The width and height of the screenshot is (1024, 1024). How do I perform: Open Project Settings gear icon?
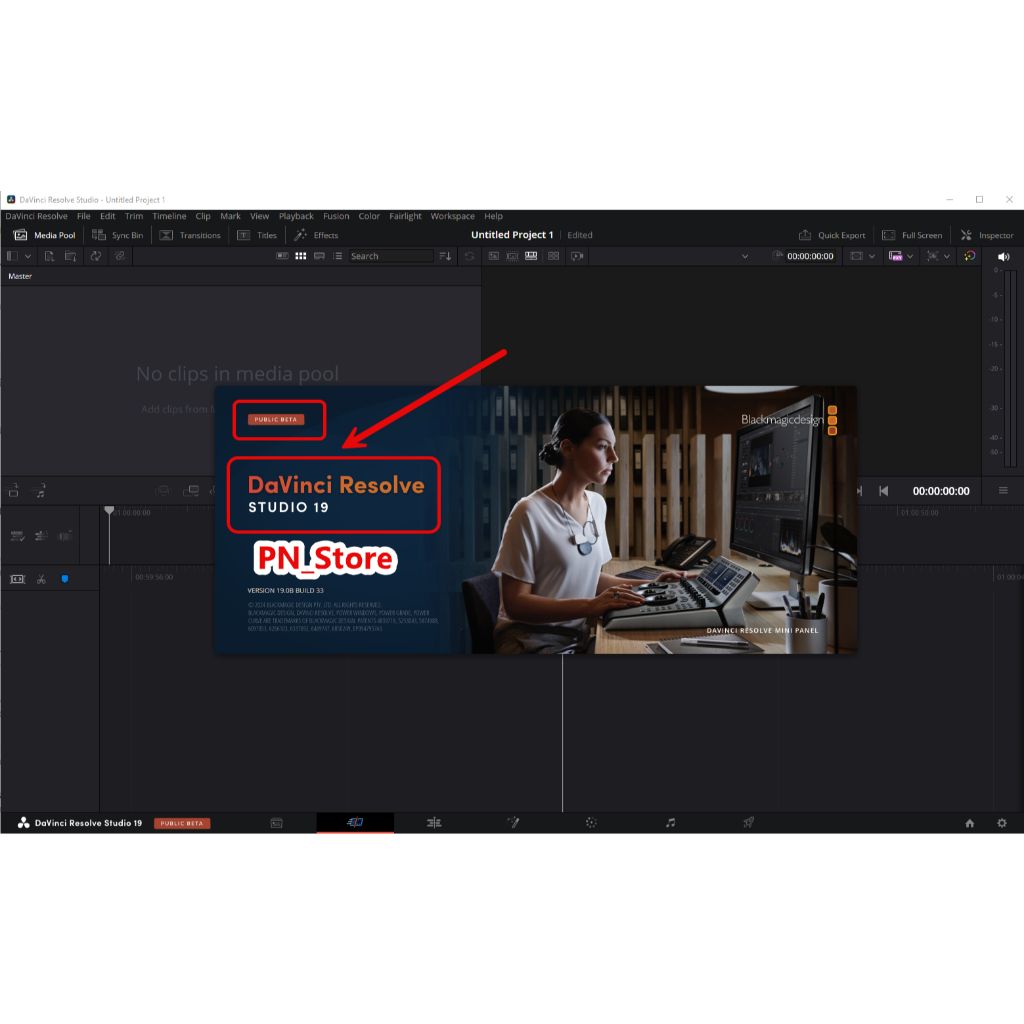pyautogui.click(x=1002, y=823)
